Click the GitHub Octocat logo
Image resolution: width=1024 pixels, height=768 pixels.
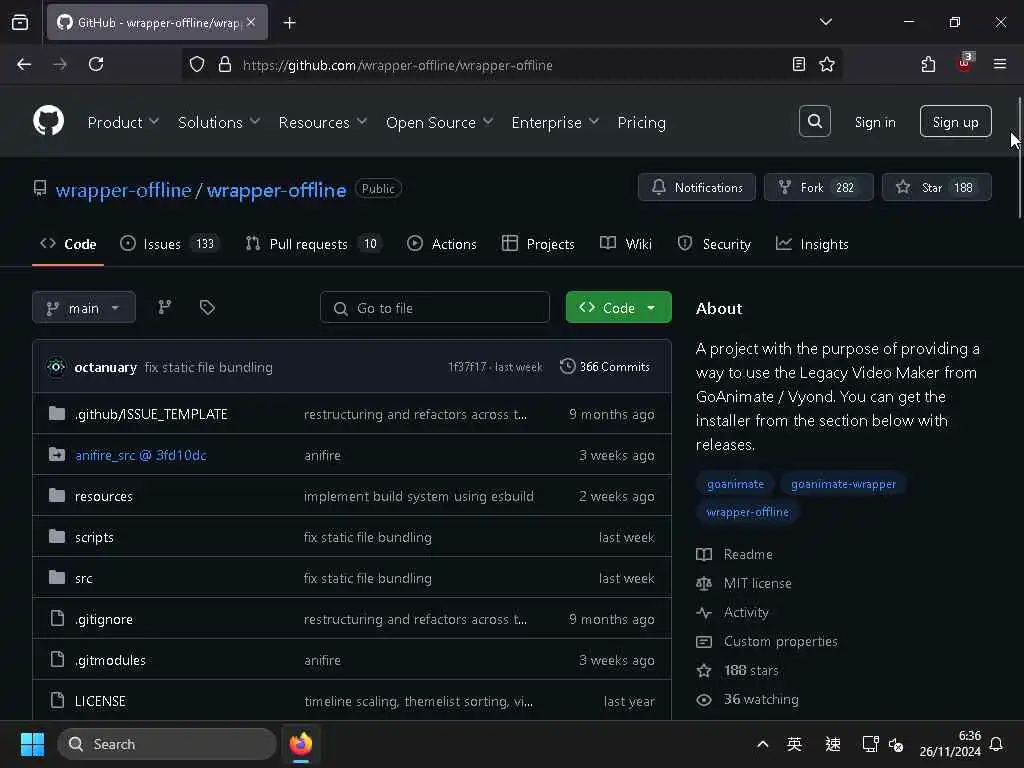pos(48,121)
